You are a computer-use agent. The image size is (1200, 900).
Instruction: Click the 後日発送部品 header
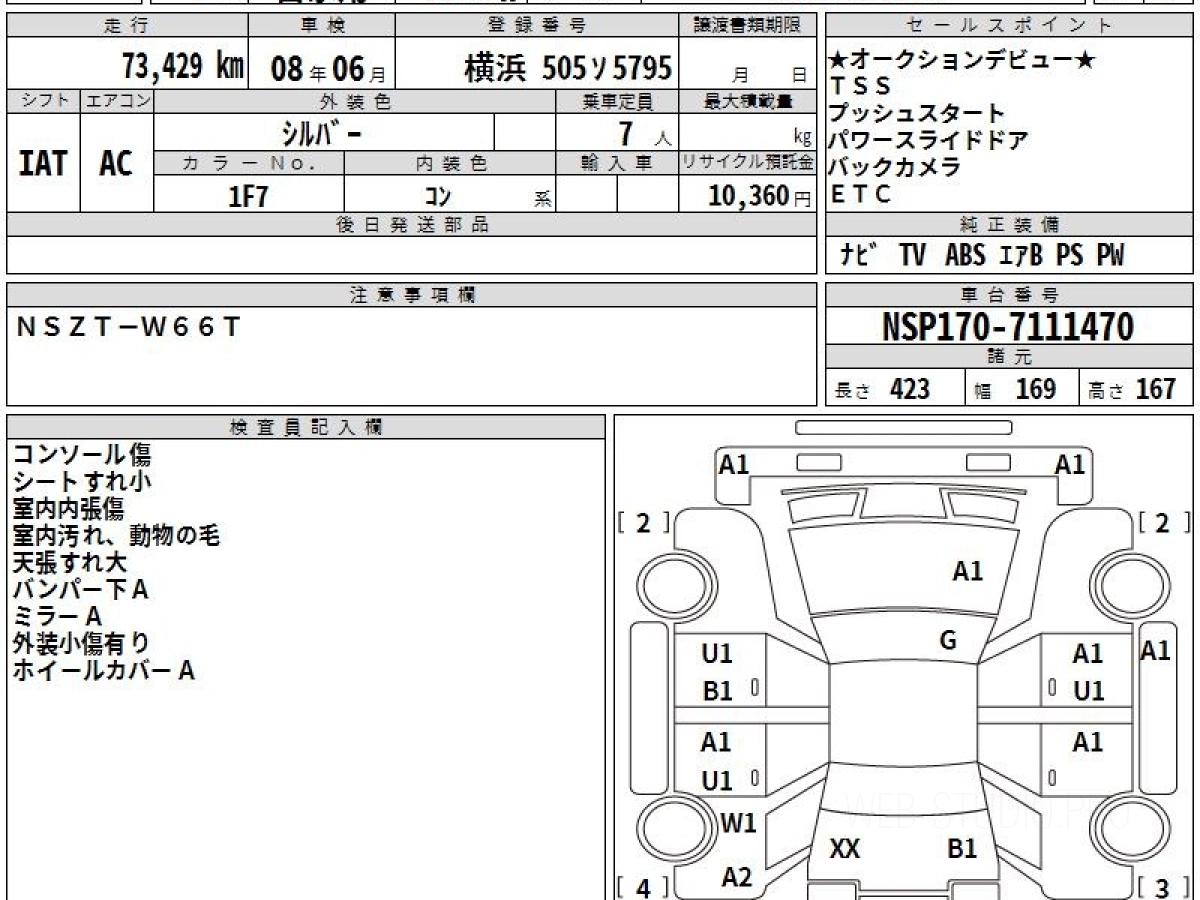click(x=412, y=225)
